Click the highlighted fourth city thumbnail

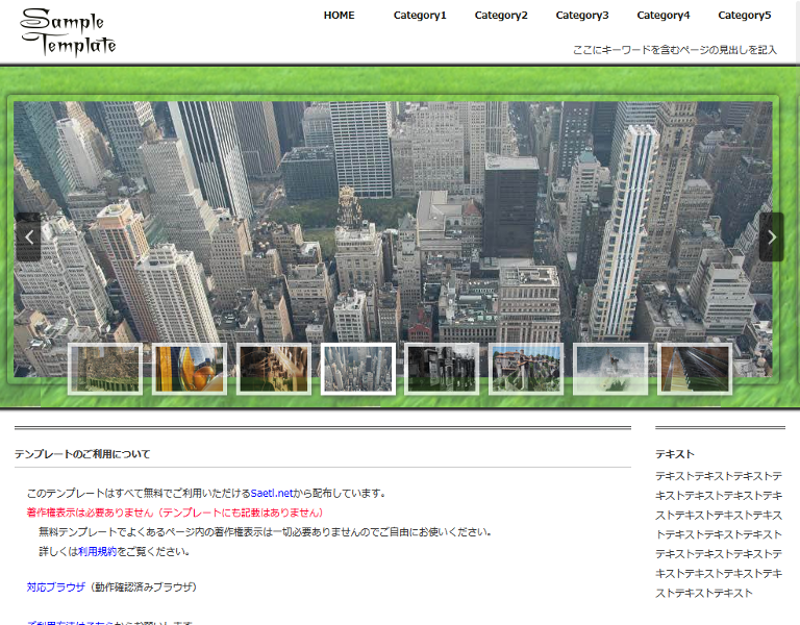pos(358,369)
